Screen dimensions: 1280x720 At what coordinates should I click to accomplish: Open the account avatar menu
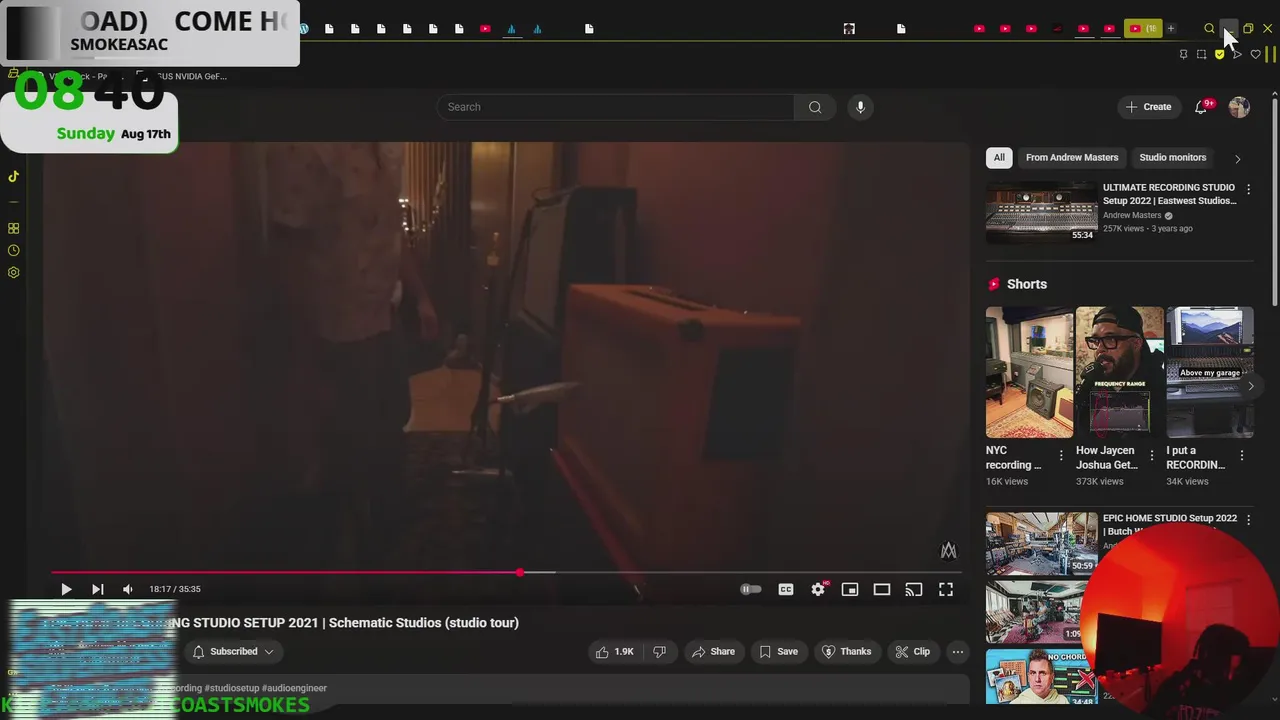1239,107
